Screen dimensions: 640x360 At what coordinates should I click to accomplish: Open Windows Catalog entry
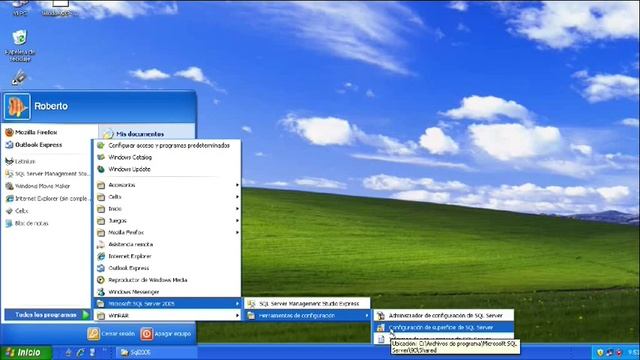point(167,157)
